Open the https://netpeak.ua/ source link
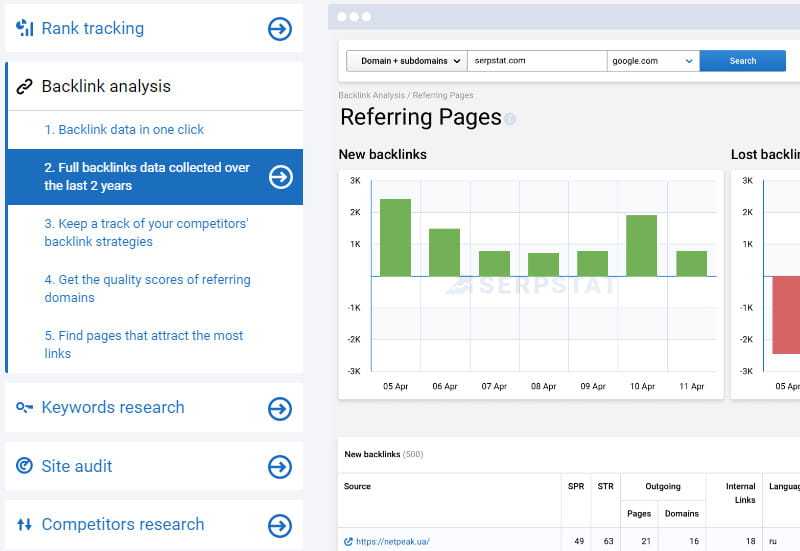Viewport: 800px width, 551px height. [392, 542]
